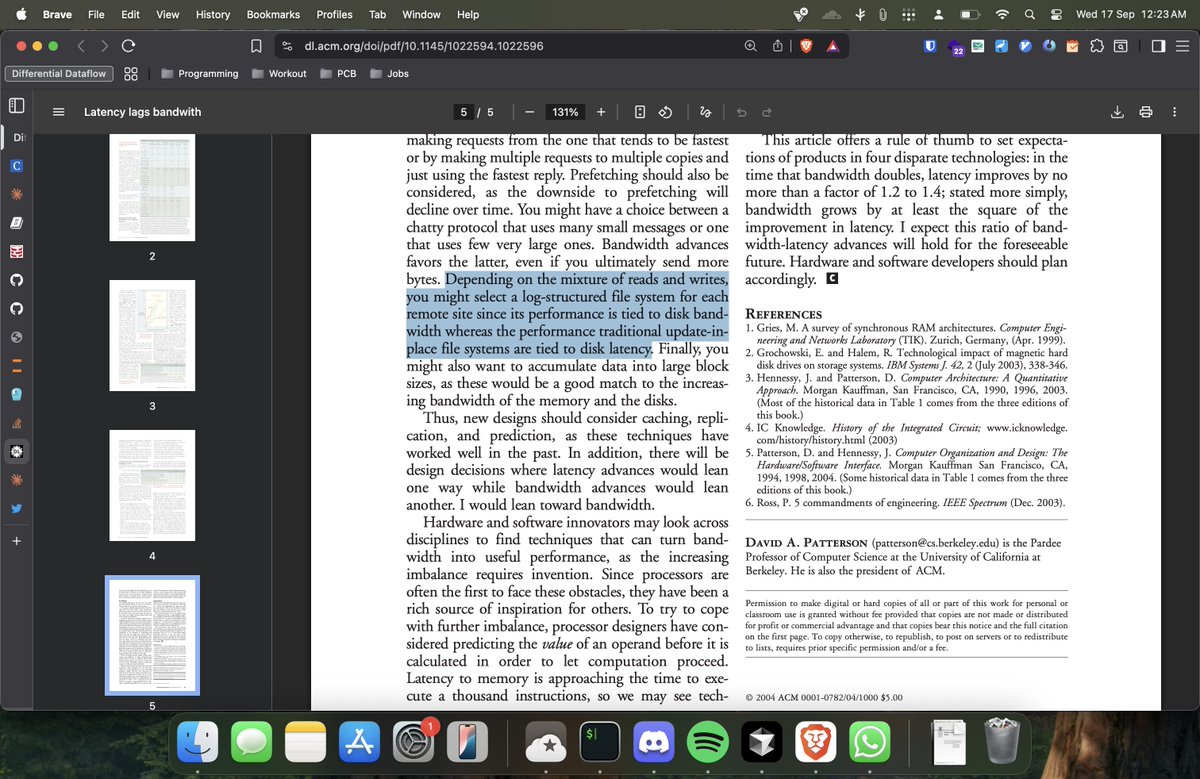
Task: Select page 4 thumbnail
Action: (x=152, y=485)
